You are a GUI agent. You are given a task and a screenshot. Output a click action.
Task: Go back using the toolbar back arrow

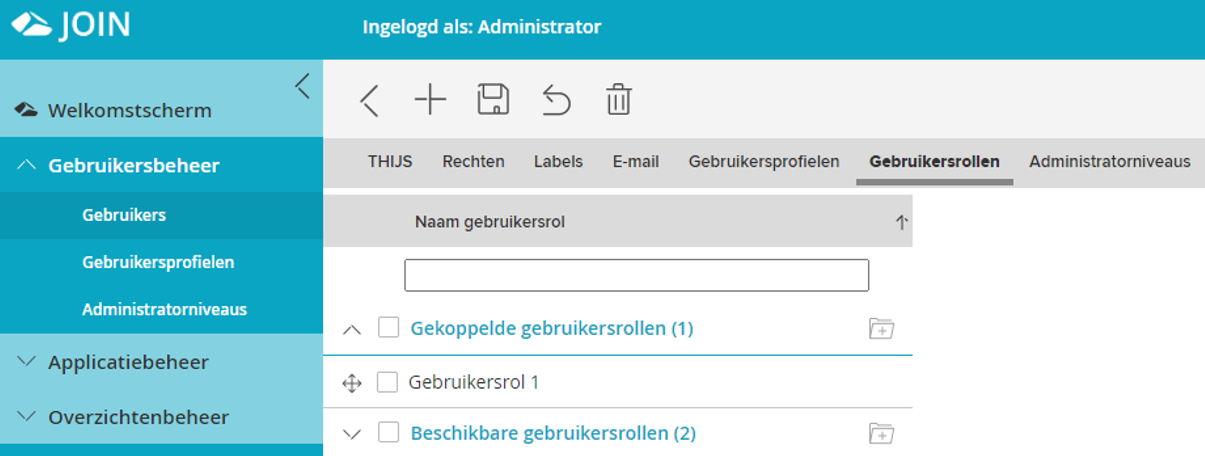[x=369, y=100]
